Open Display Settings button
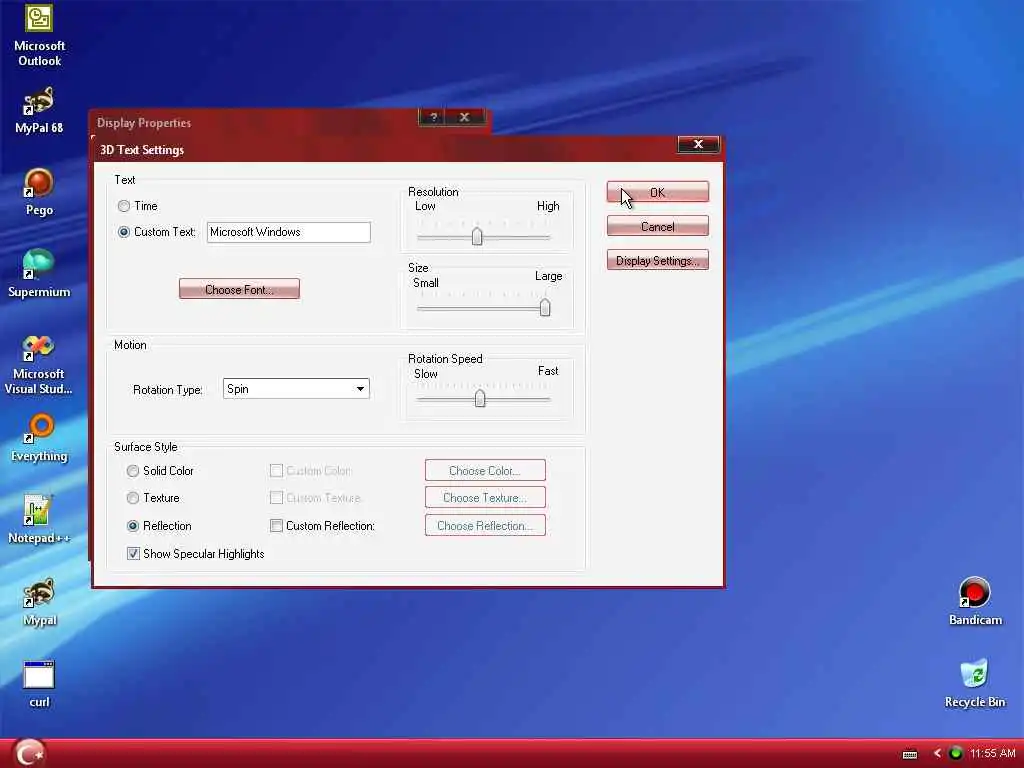 (658, 260)
